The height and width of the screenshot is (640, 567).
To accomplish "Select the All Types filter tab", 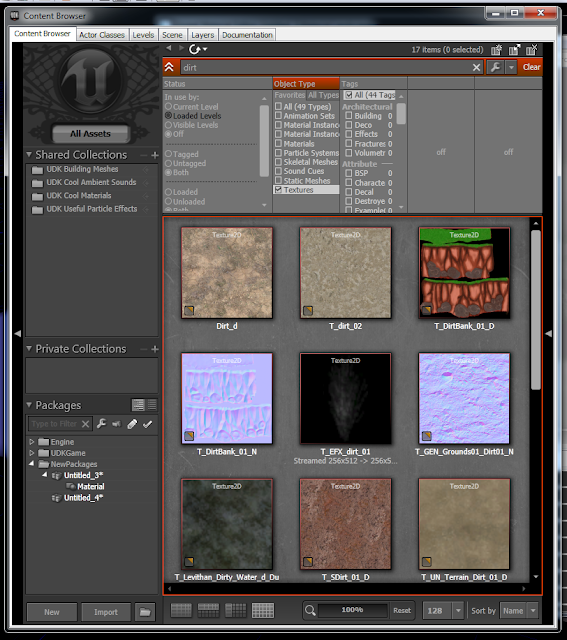I will tap(323, 95).
